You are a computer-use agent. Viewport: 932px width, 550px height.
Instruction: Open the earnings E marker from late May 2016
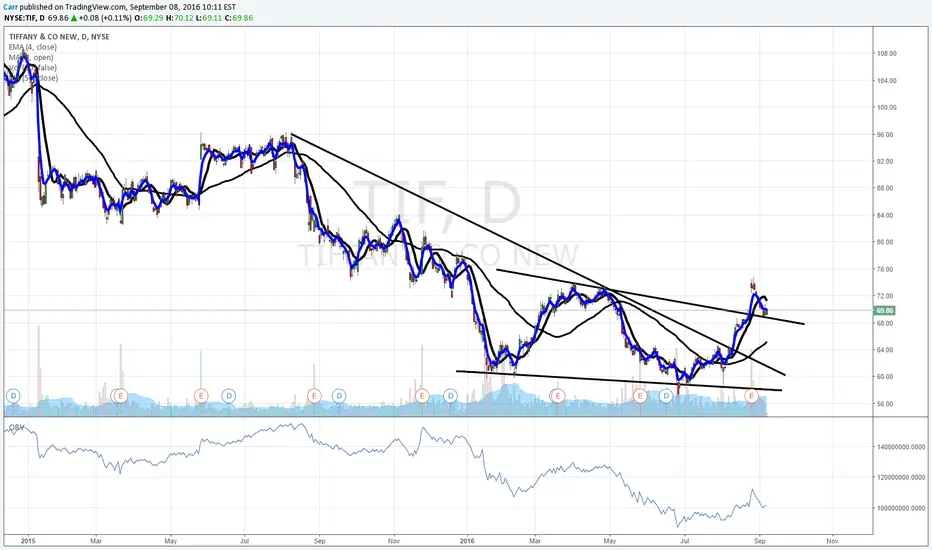640,395
